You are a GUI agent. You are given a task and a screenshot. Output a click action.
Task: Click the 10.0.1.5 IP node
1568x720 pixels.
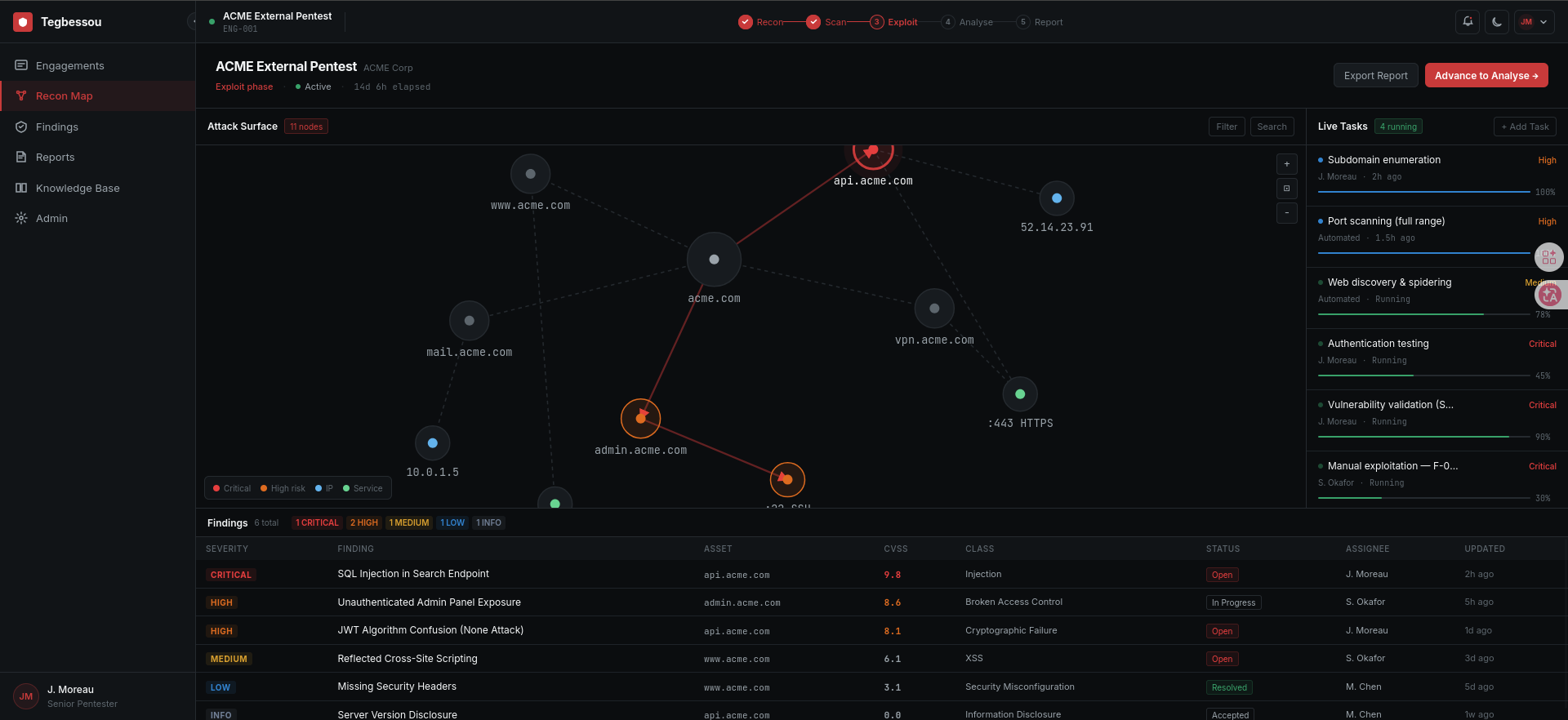point(433,443)
